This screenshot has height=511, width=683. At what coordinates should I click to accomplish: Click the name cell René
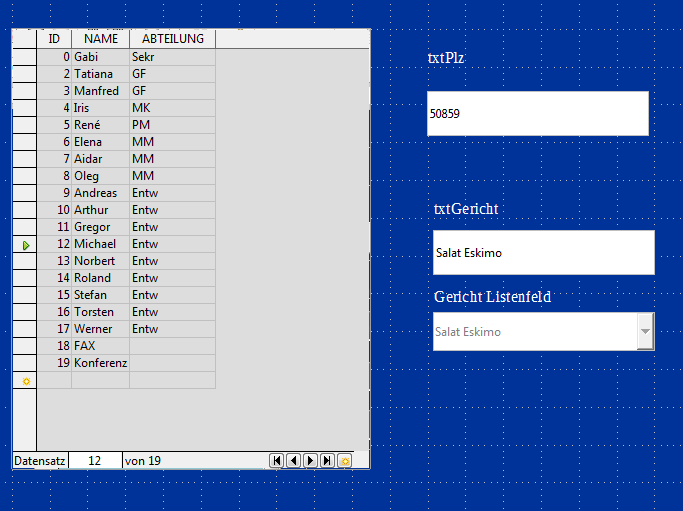coord(100,125)
